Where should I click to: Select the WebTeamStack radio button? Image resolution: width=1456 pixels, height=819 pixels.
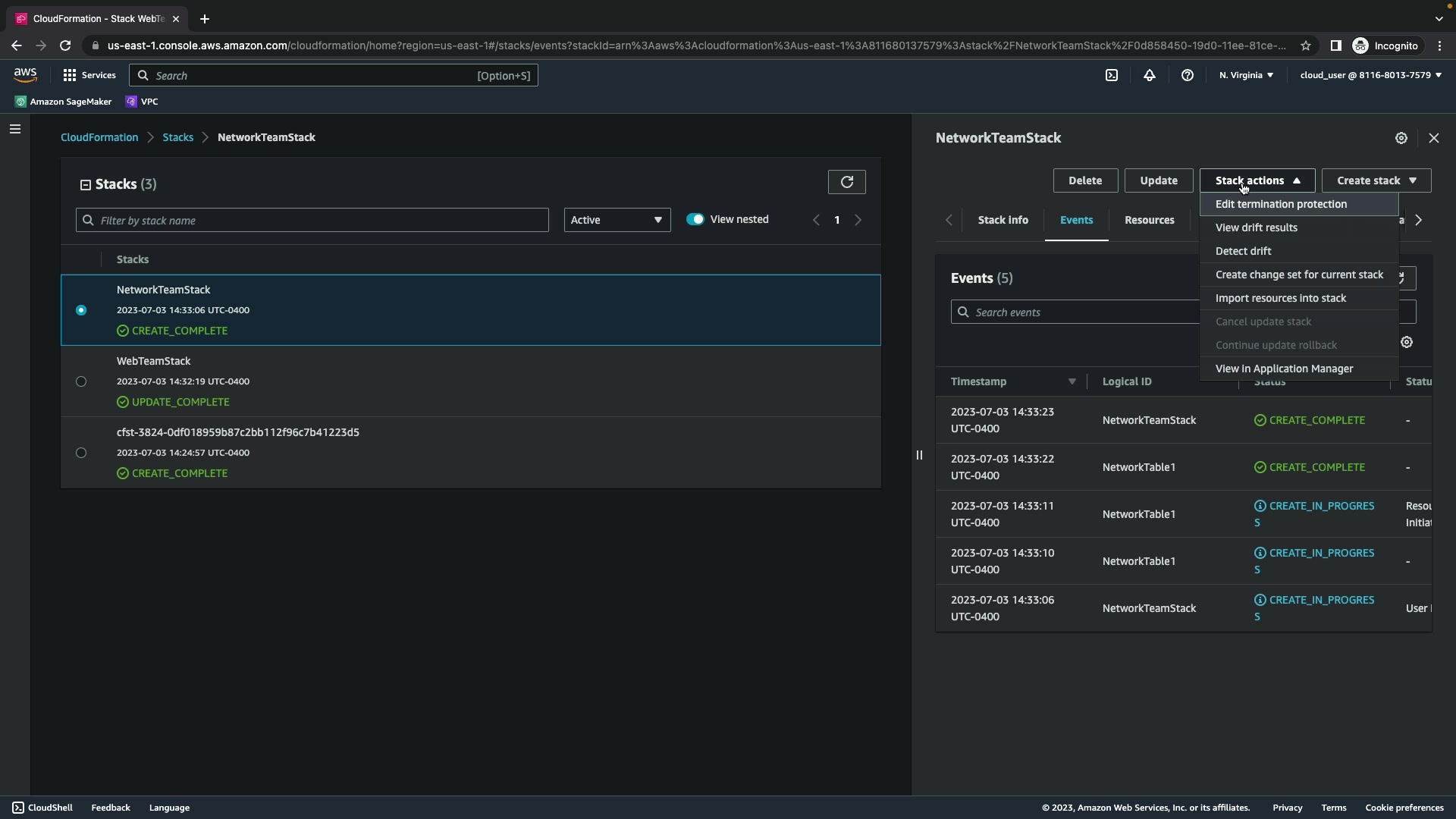point(81,381)
